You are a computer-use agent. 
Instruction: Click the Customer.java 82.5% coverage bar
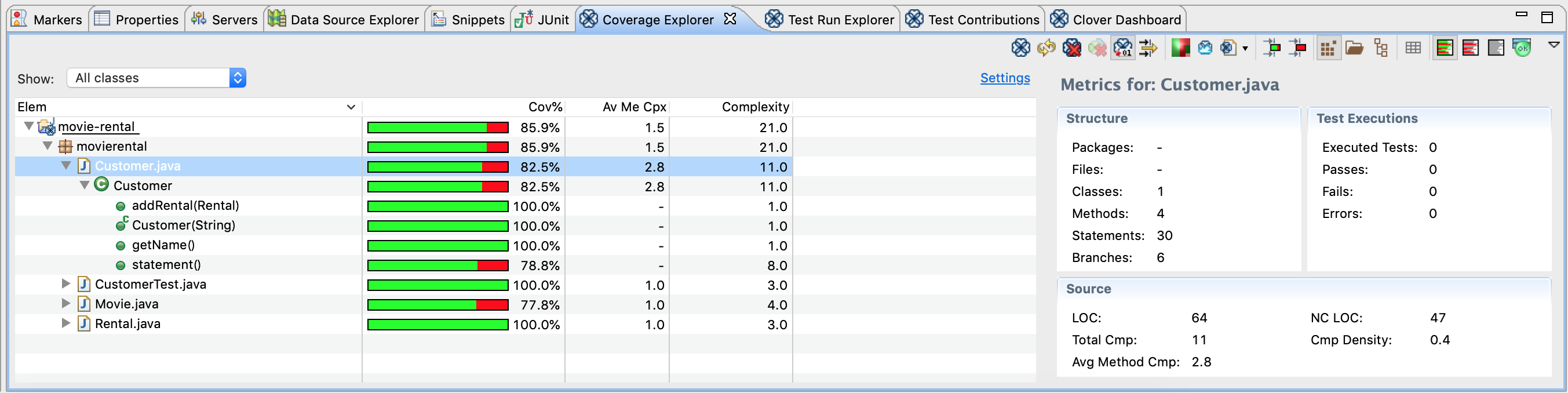(437, 166)
